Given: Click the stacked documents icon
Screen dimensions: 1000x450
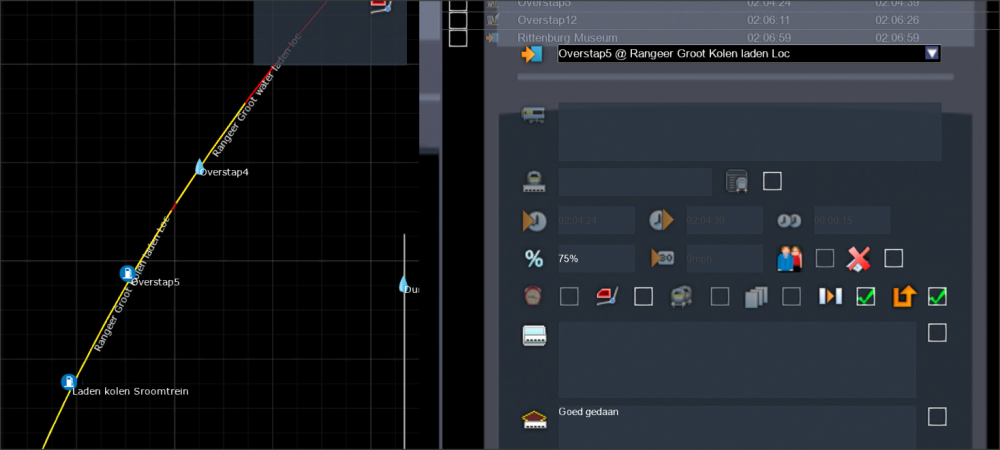Looking at the screenshot, I should pyautogui.click(x=756, y=297).
